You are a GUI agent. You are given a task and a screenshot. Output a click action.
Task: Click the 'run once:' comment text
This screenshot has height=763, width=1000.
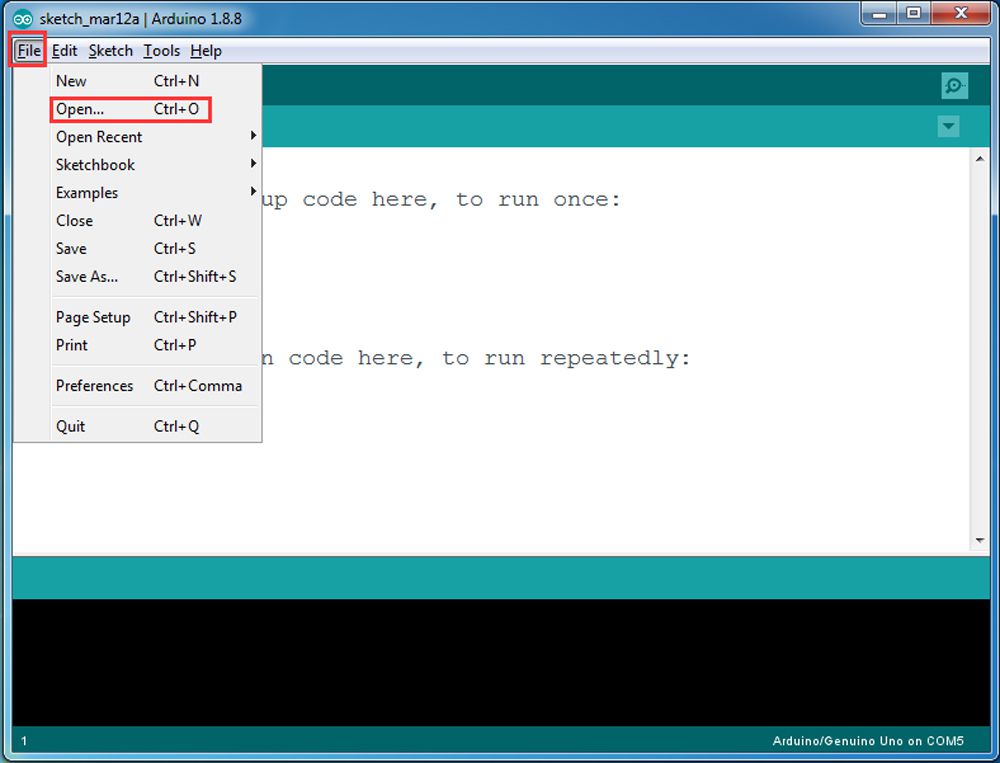[559, 200]
